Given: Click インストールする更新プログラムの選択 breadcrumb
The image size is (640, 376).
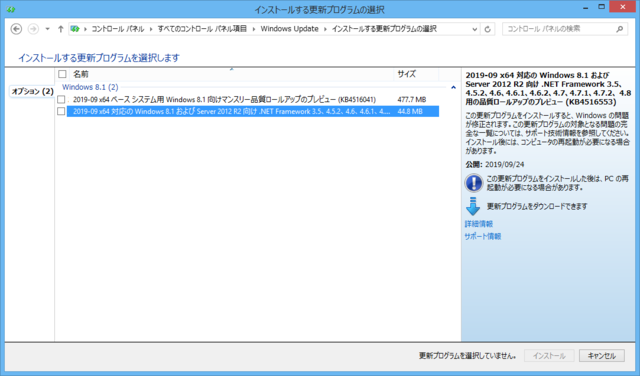Looking at the screenshot, I should (x=384, y=29).
